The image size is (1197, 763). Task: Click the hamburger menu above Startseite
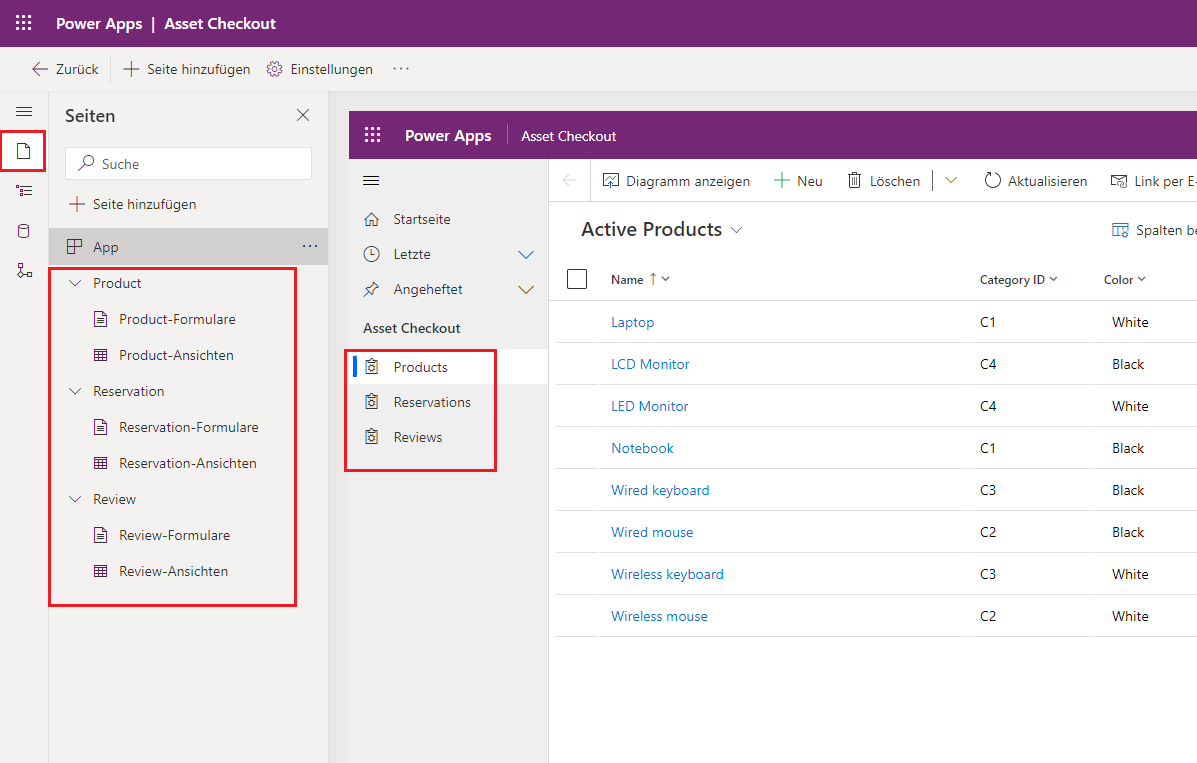[371, 181]
